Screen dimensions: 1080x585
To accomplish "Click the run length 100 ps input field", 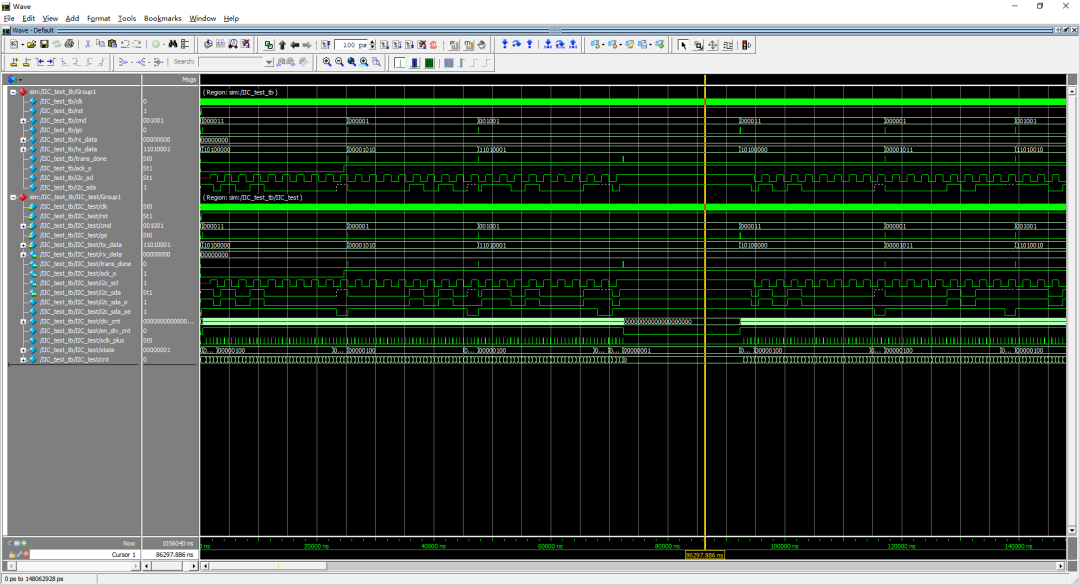I will coord(350,45).
